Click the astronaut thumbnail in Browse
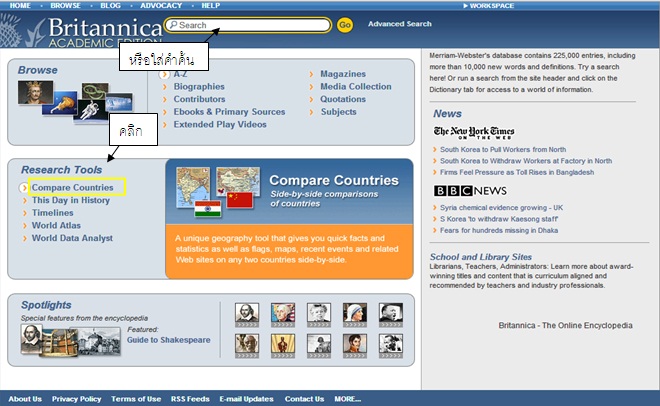660x406 pixels. pyautogui.click(x=90, y=111)
